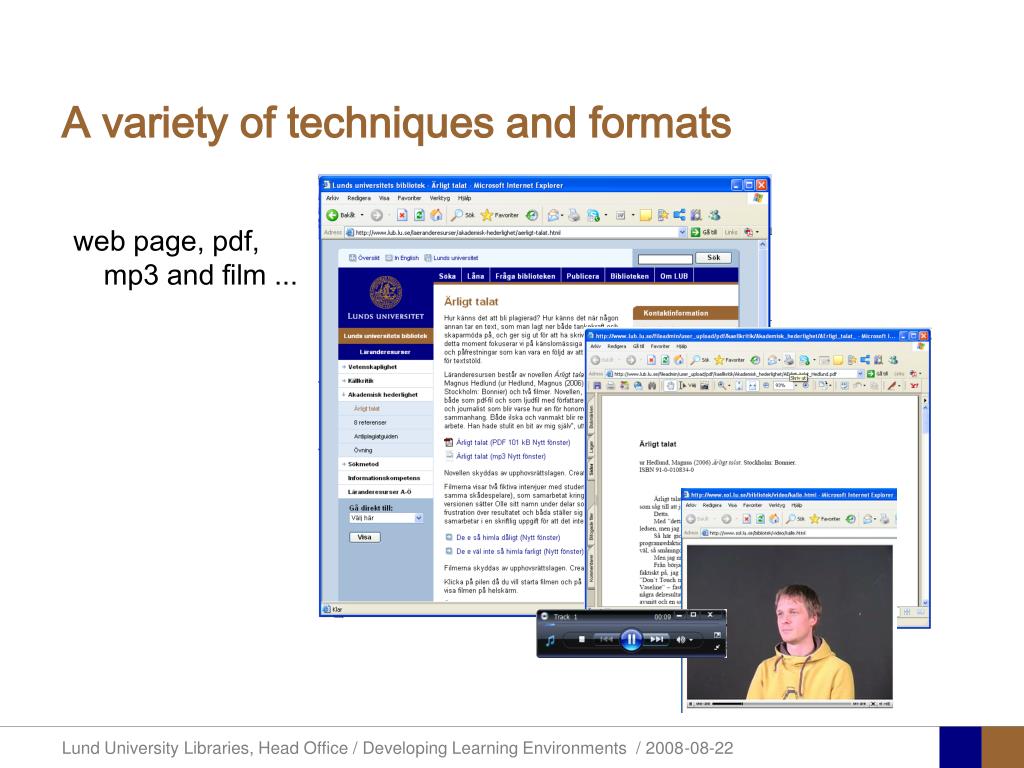Select the Låna tab on the library page
This screenshot has width=1024, height=768.
click(475, 276)
